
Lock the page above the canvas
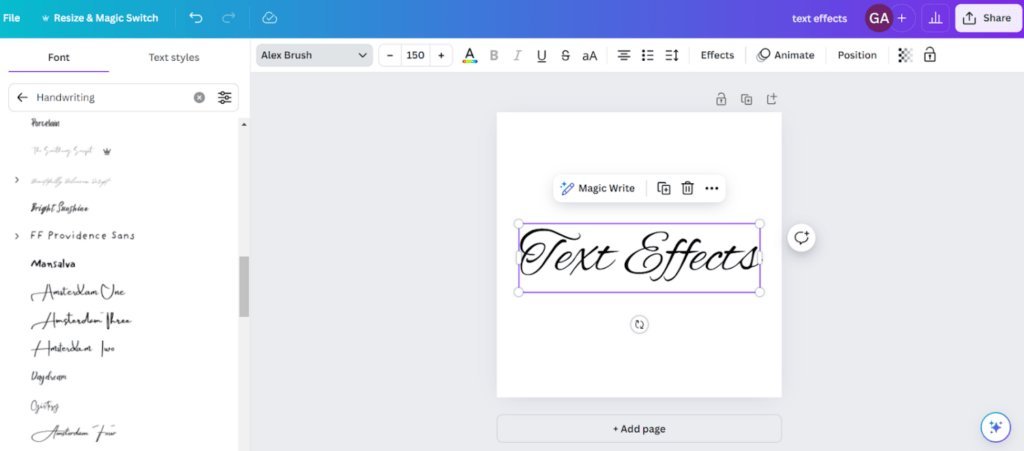pyautogui.click(x=721, y=99)
